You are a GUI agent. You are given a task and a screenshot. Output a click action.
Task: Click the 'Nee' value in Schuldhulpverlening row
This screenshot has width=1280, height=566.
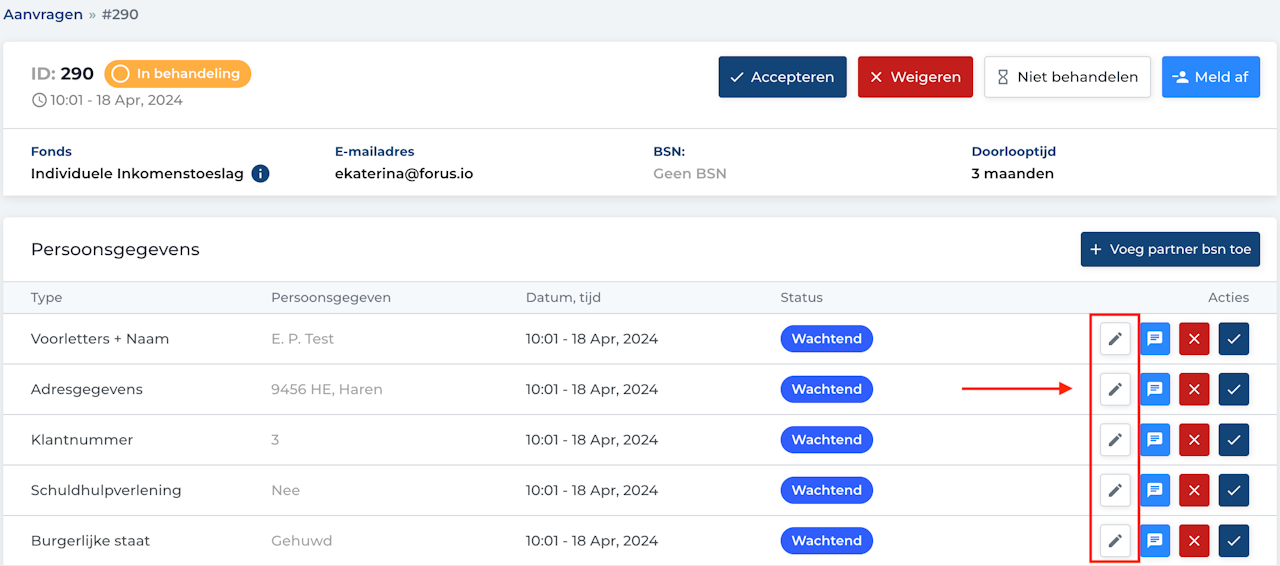286,490
